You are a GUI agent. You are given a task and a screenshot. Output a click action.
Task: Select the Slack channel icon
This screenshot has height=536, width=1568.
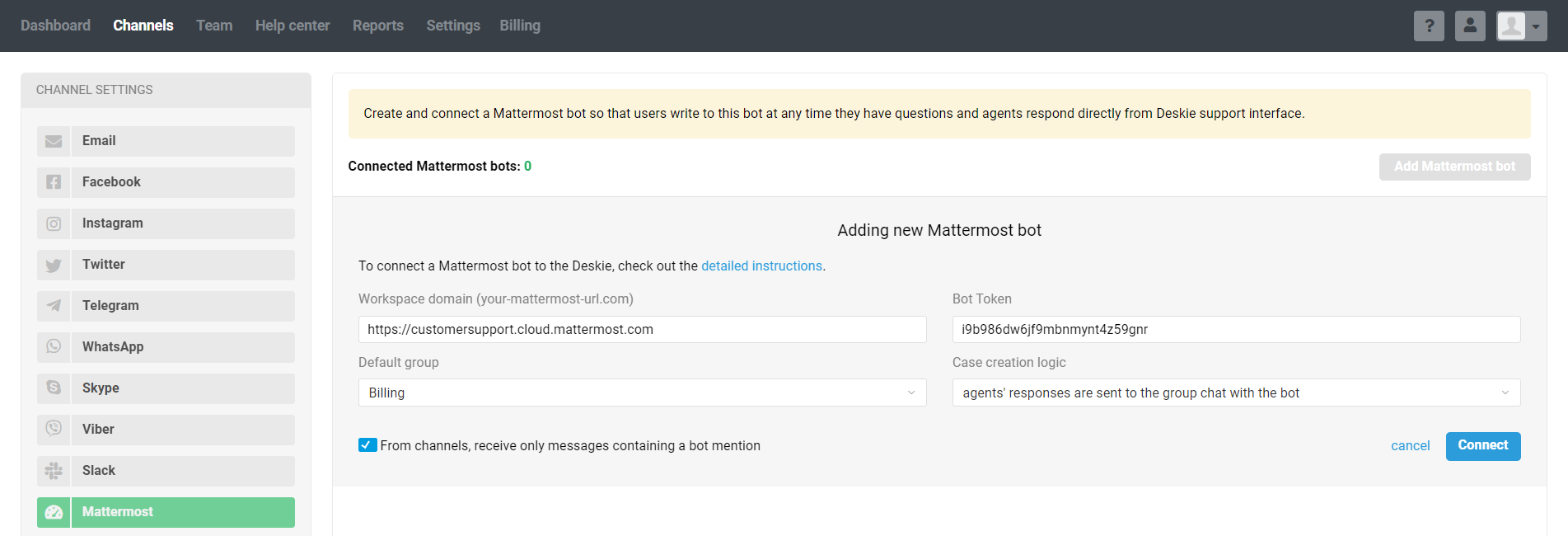click(x=54, y=471)
